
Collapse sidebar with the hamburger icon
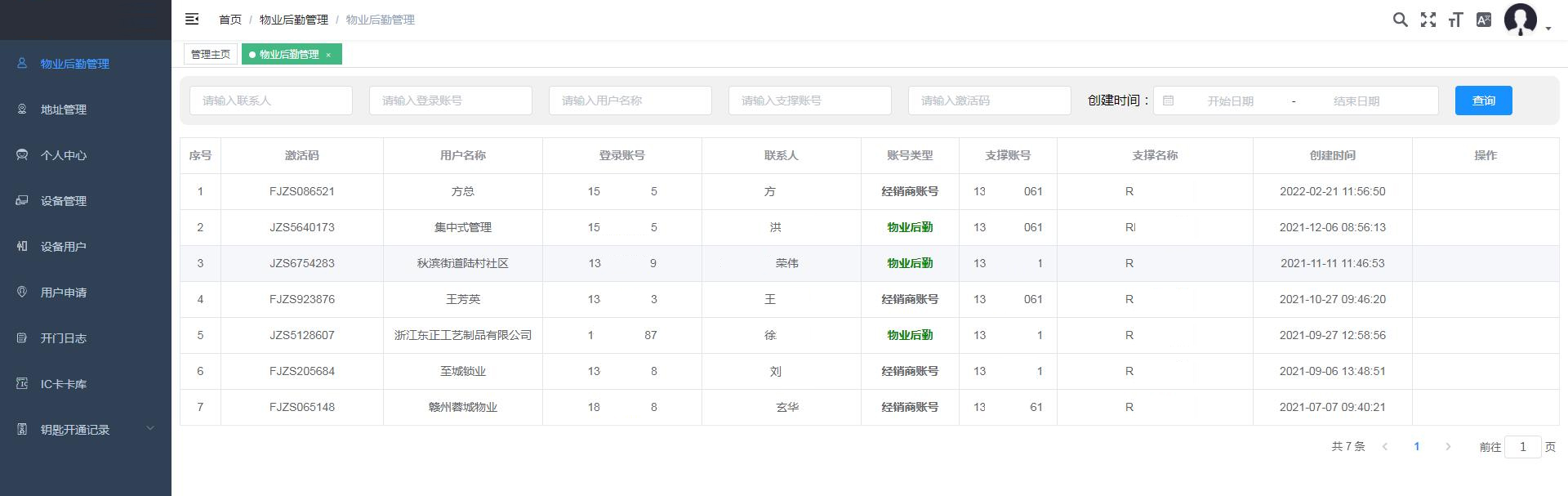click(x=192, y=19)
